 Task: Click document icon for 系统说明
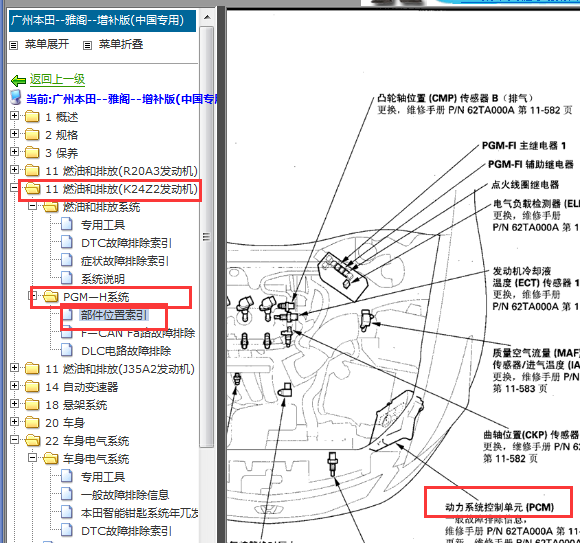(x=67, y=278)
